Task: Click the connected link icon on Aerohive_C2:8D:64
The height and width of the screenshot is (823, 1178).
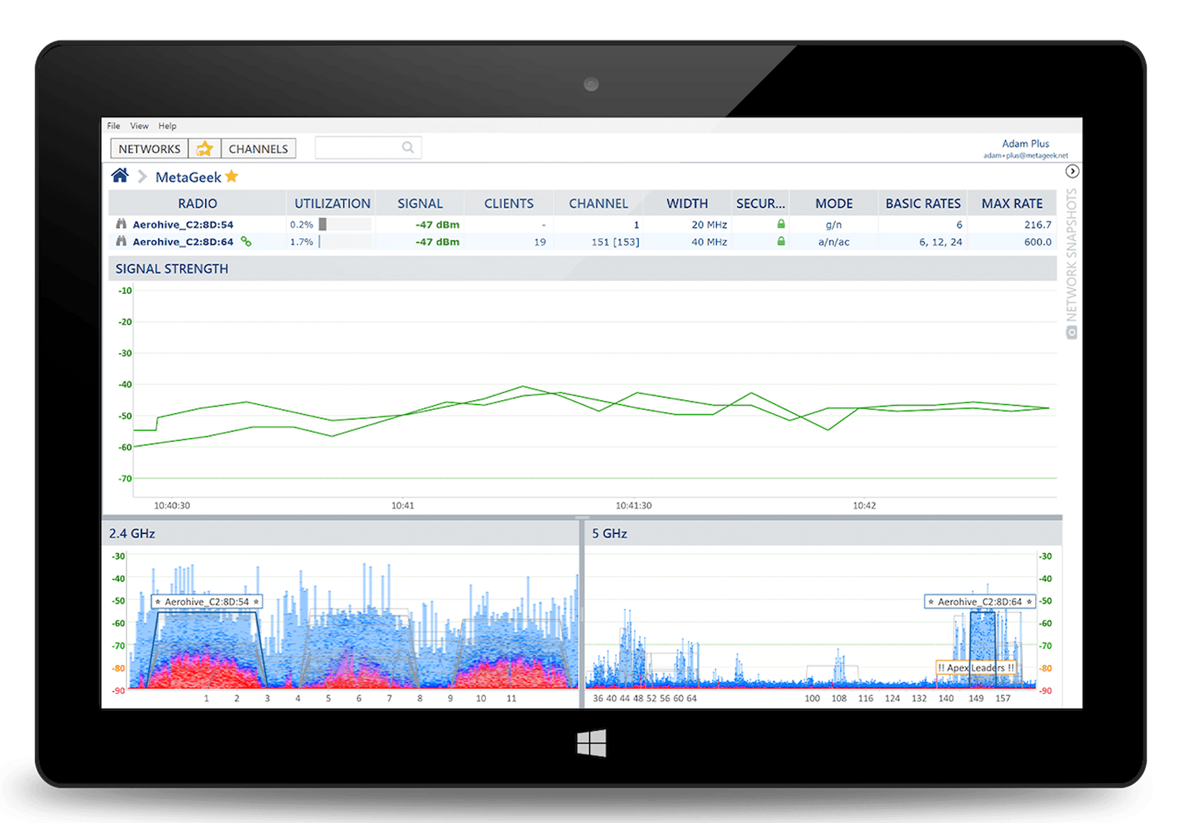Action: 246,241
